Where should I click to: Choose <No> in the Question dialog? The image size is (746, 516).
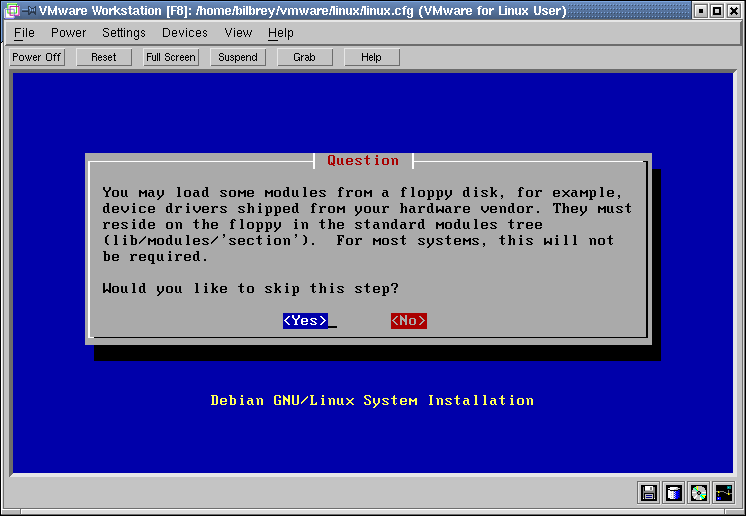pyautogui.click(x=408, y=321)
